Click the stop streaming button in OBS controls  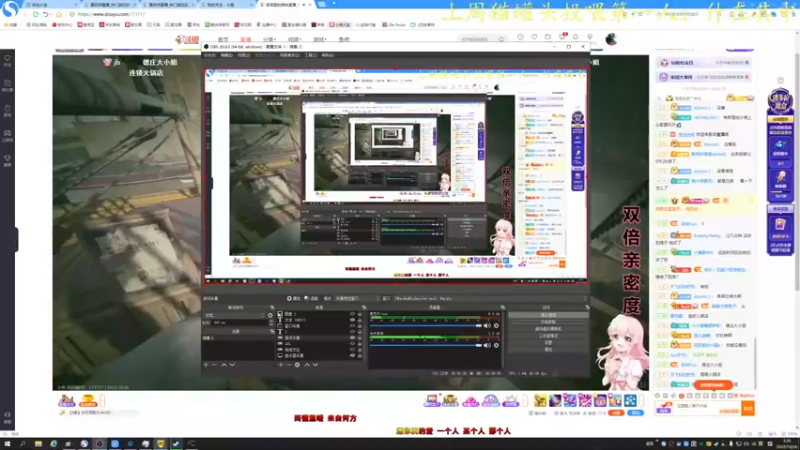pos(548,315)
